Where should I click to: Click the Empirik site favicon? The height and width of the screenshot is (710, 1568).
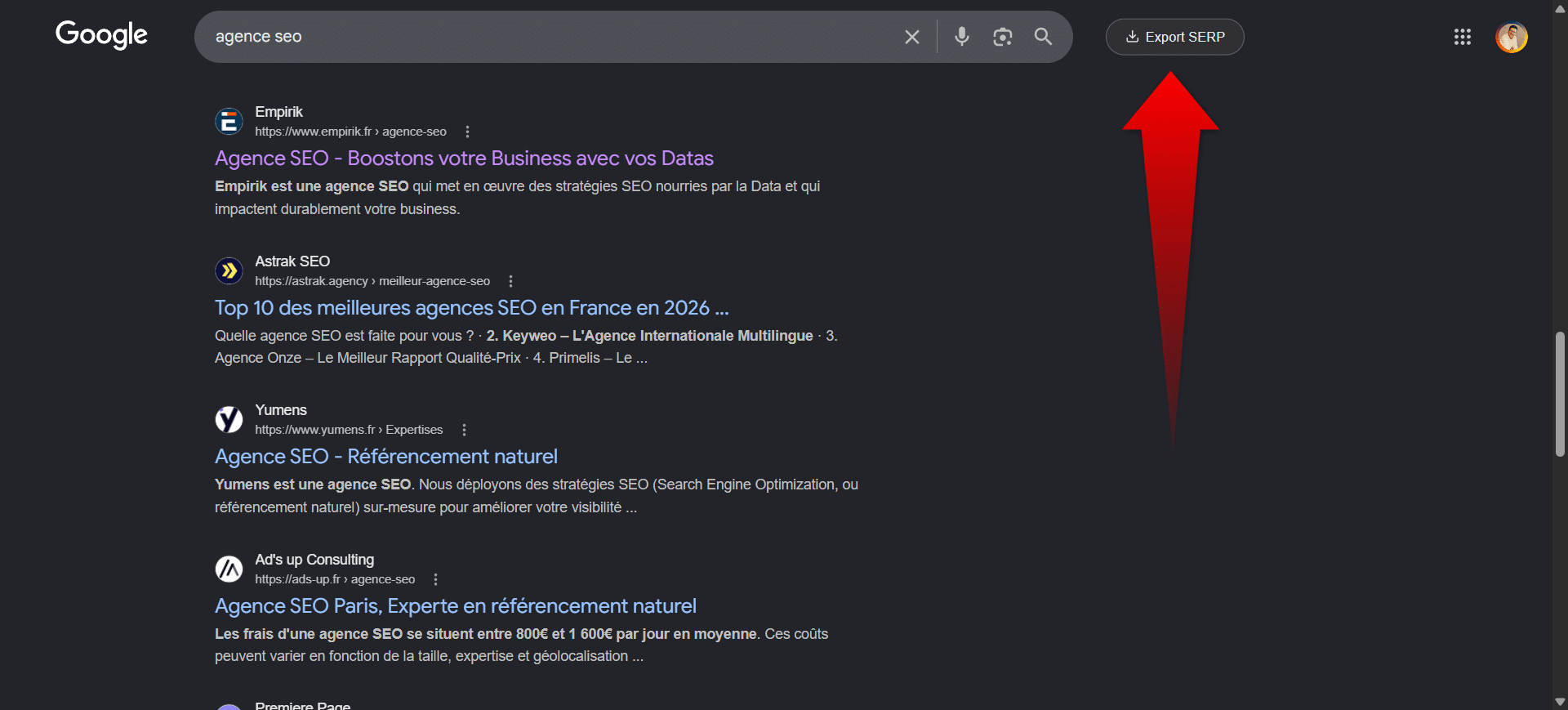229,122
